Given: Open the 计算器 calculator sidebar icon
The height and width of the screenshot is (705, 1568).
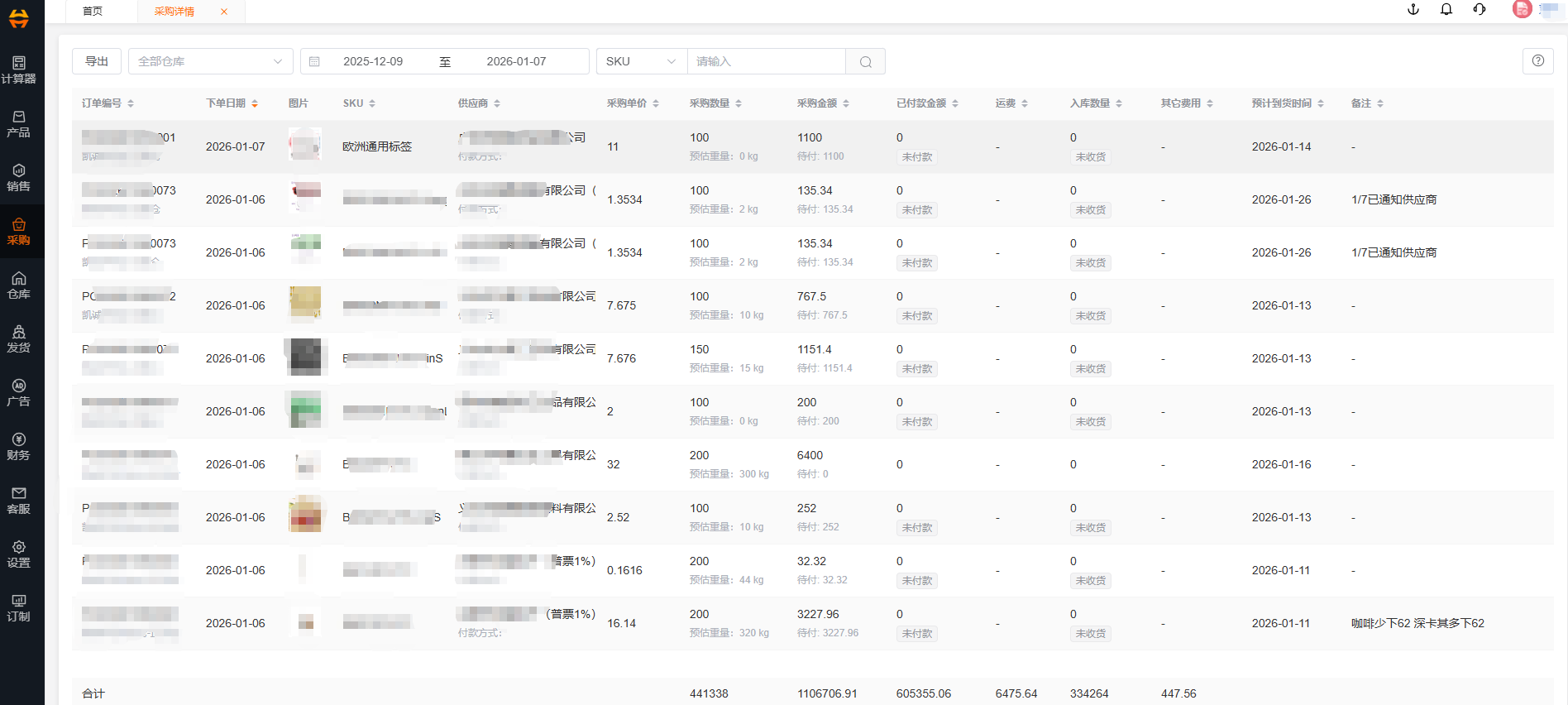Looking at the screenshot, I should pos(18,70).
